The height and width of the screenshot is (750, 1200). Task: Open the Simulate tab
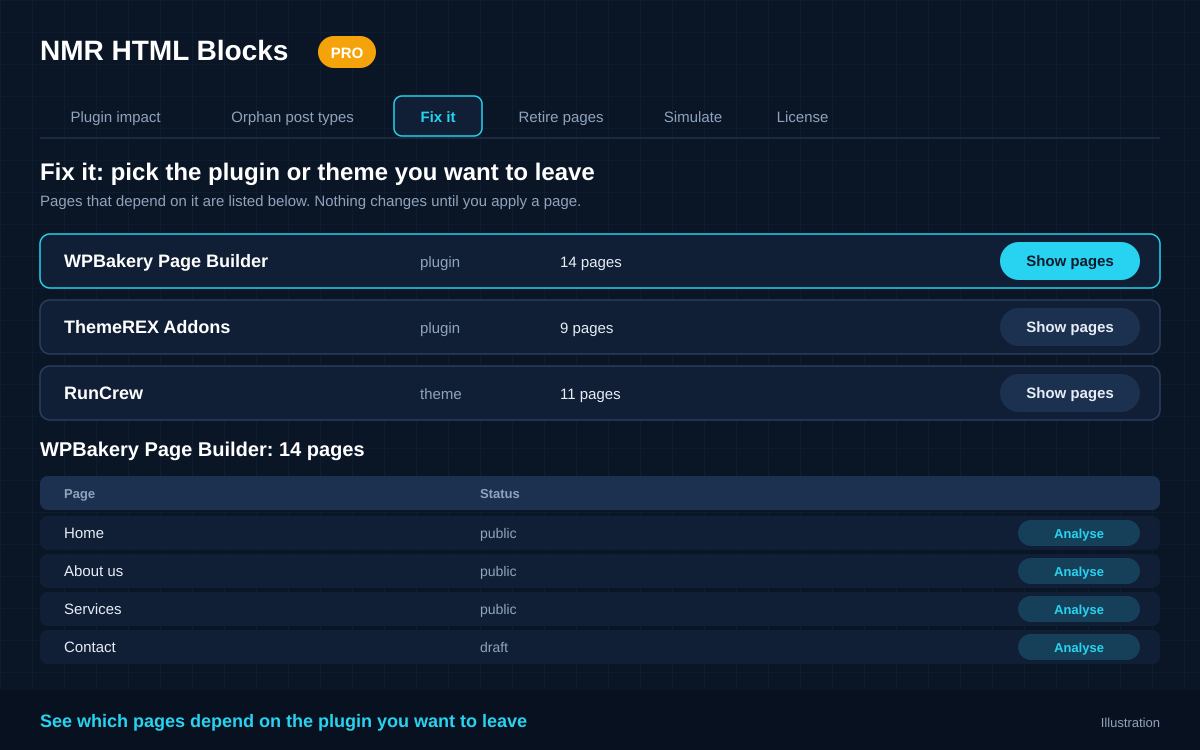pos(693,117)
